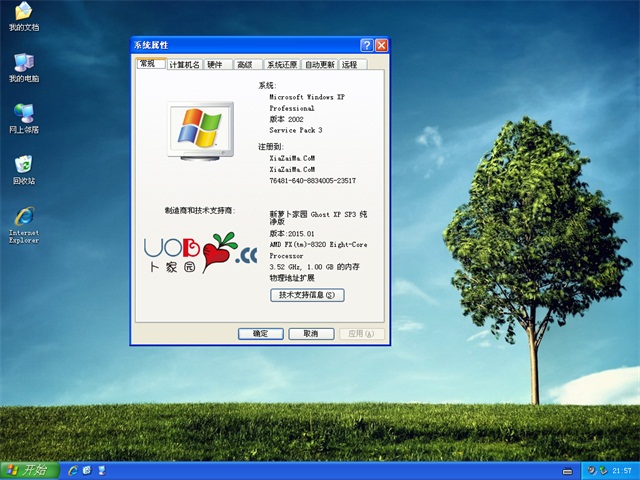640x480 pixels.
Task: Select the 系统还原 tab
Action: pos(282,64)
